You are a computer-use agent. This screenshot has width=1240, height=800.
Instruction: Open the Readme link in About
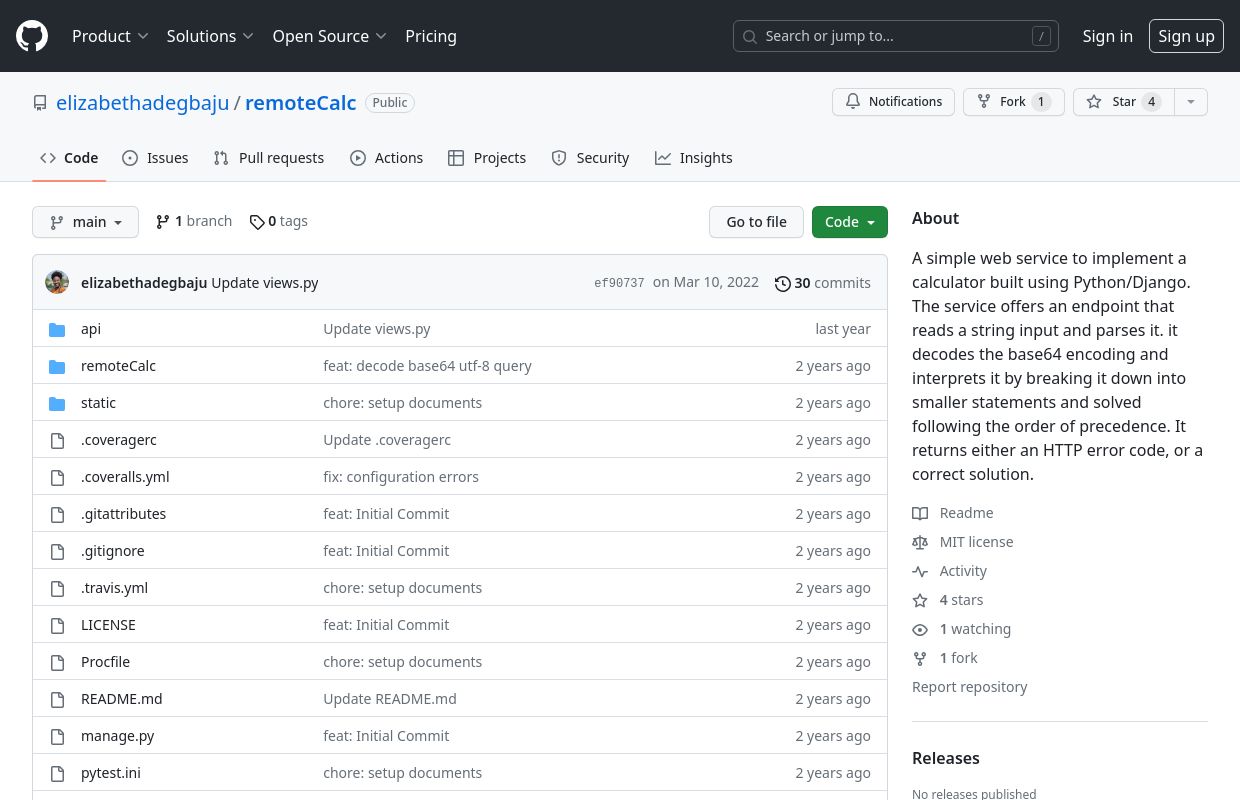pos(953,513)
